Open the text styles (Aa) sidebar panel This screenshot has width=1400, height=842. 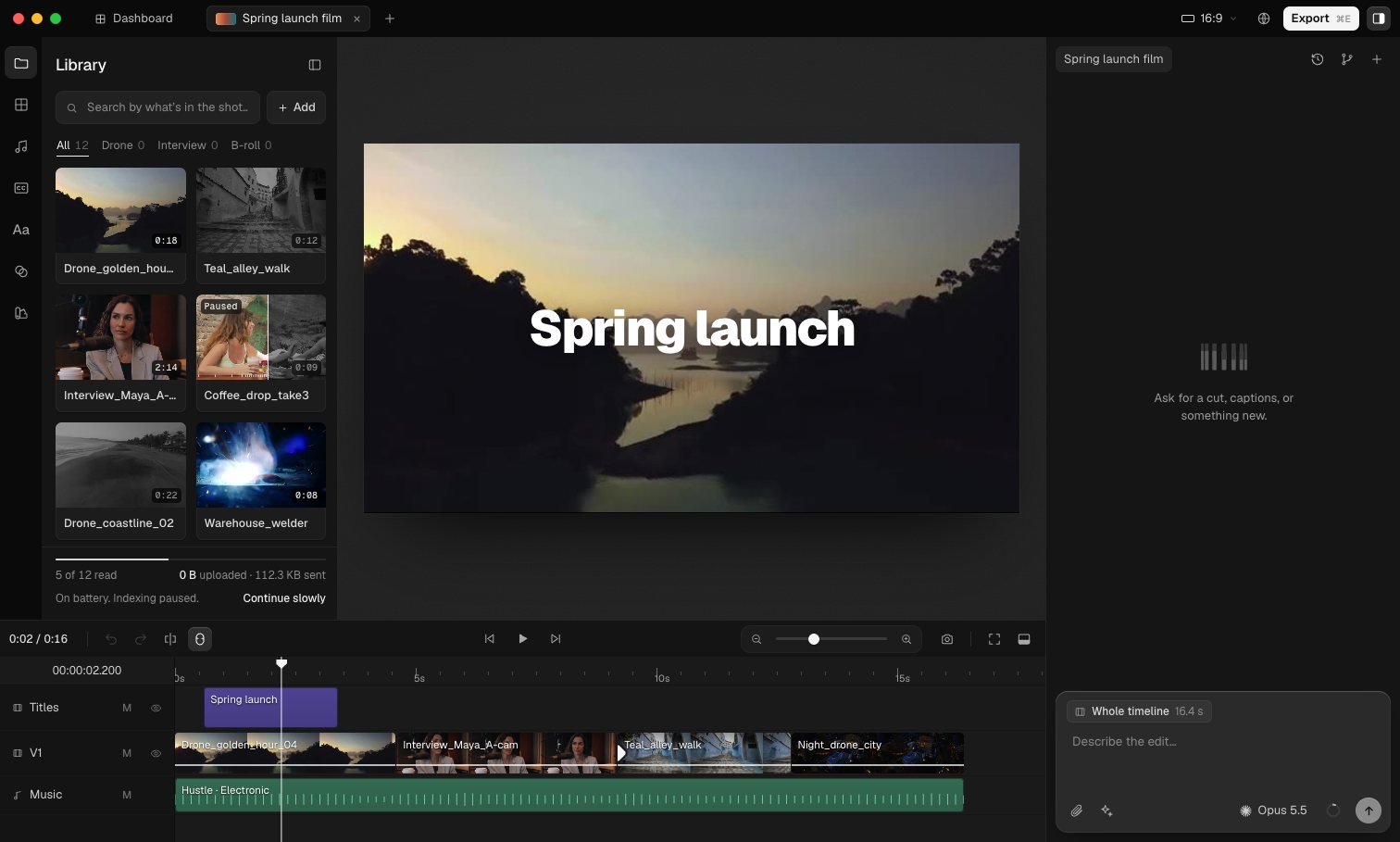point(21,230)
